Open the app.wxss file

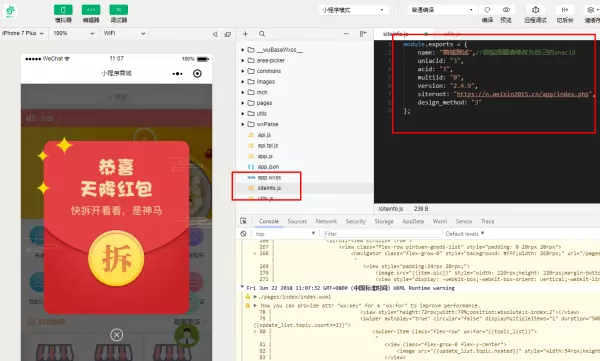click(269, 178)
